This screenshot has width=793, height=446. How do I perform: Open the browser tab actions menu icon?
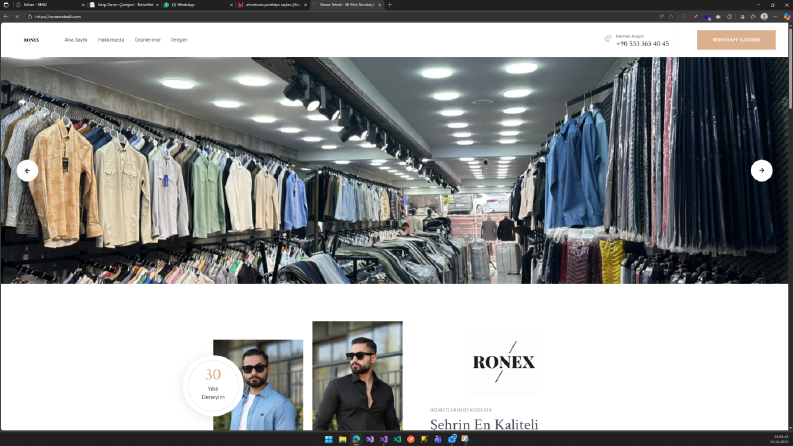click(6, 5)
